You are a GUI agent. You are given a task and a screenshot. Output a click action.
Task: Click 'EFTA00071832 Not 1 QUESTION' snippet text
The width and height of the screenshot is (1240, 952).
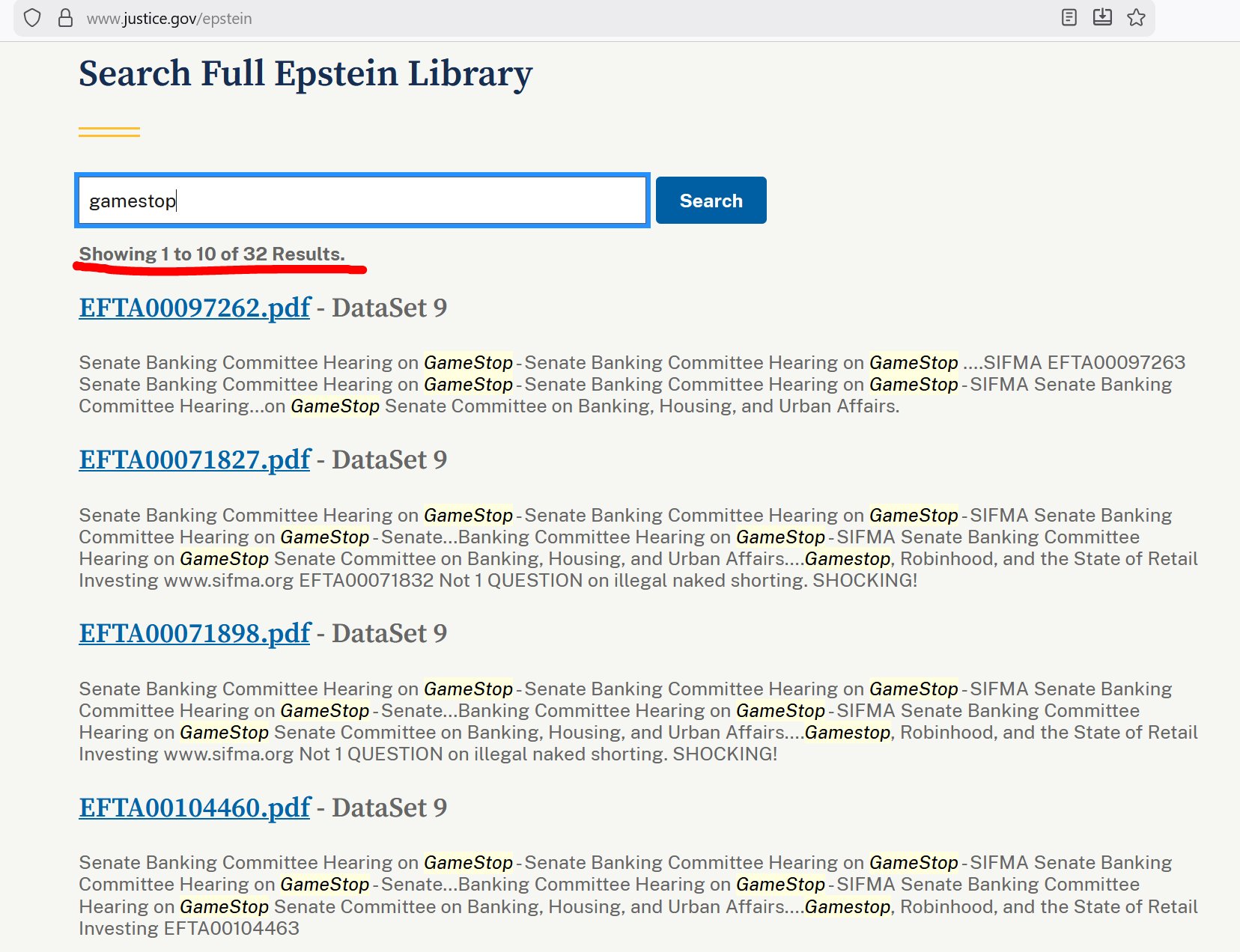coord(441,580)
